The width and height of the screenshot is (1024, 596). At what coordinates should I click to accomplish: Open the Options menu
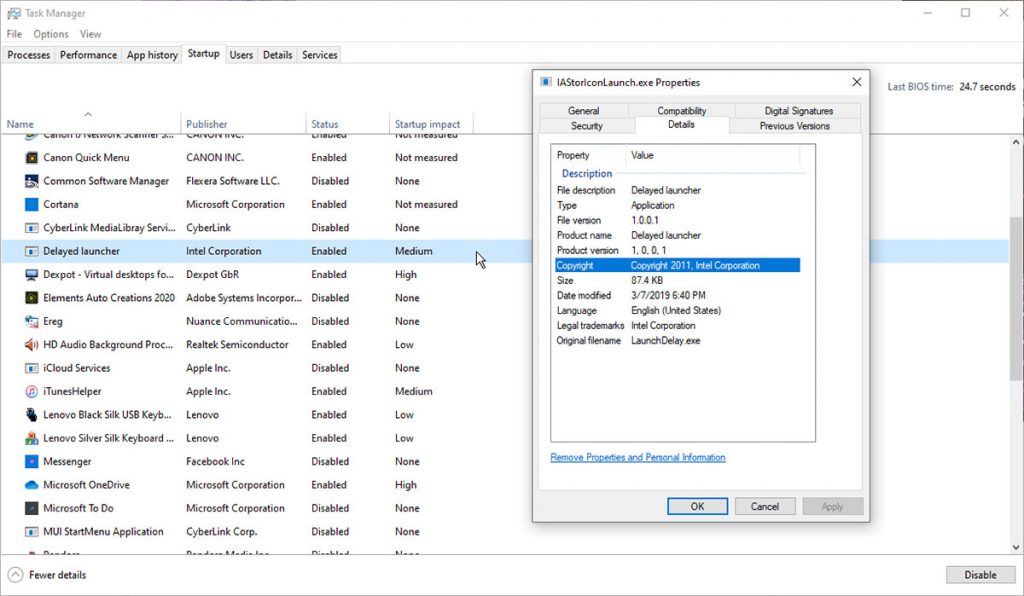pyautogui.click(x=51, y=34)
